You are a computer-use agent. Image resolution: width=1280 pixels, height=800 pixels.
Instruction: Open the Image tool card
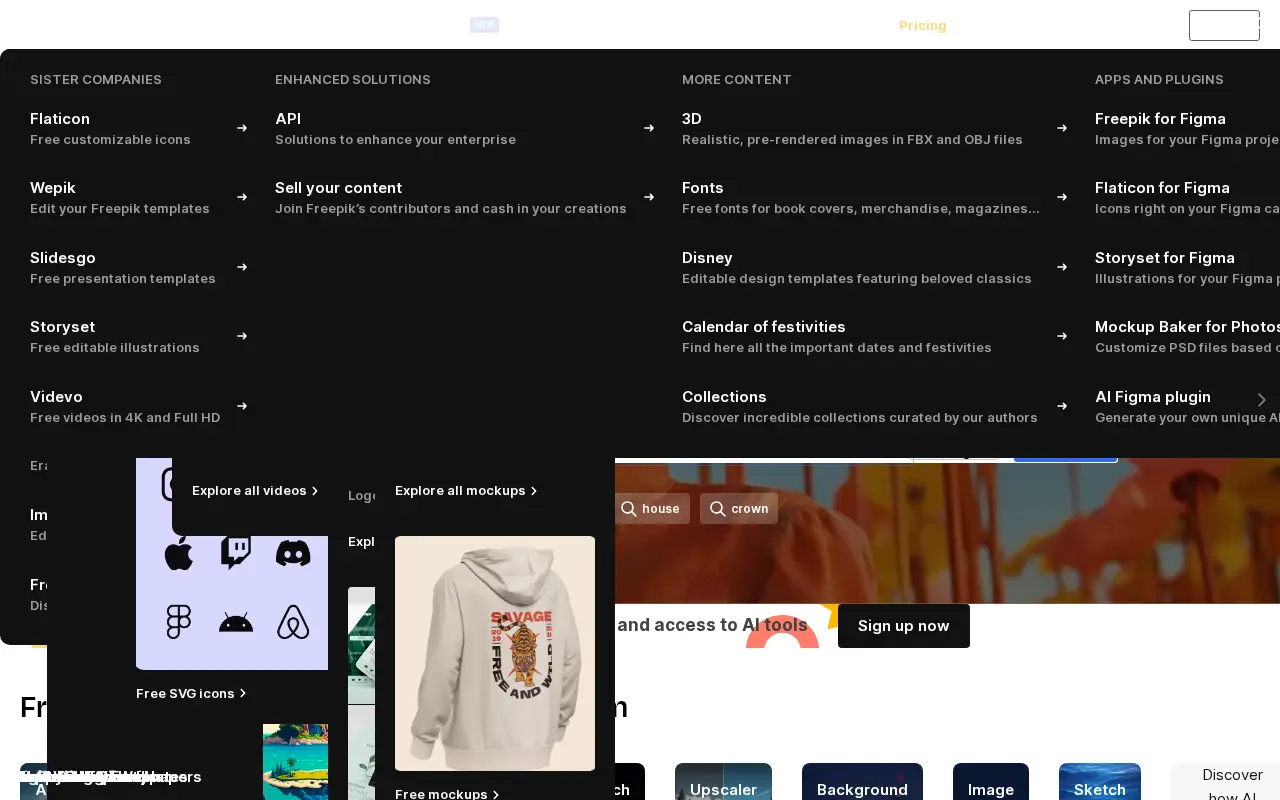[x=991, y=782]
